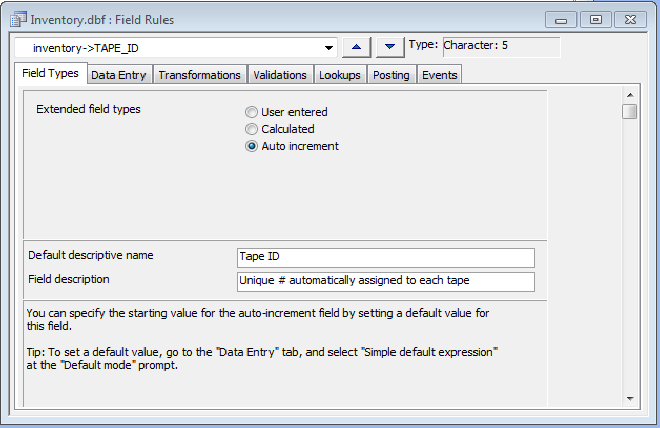
Task: Maximize the Field Rules window
Action: coord(596,20)
